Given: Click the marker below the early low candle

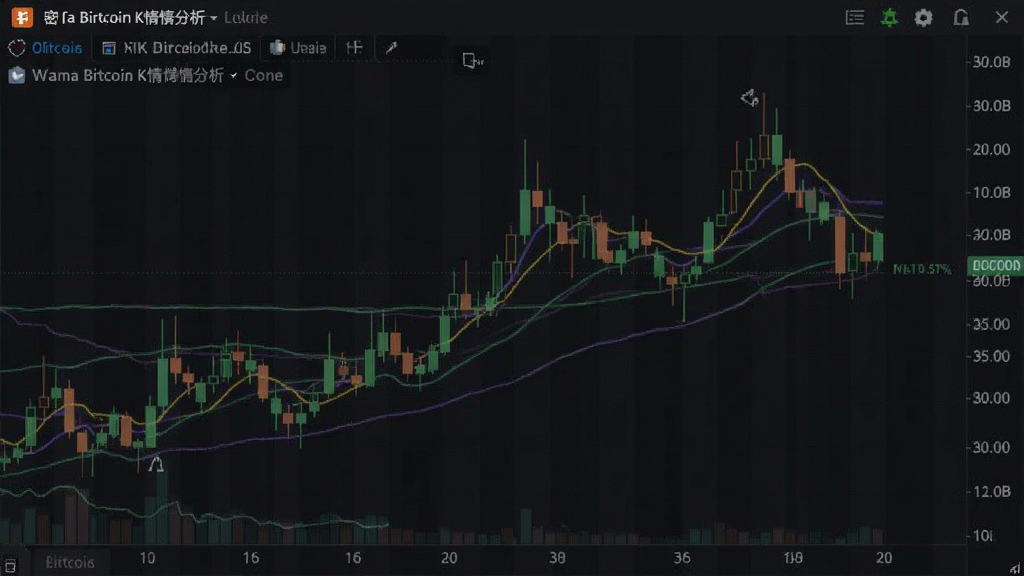Looking at the screenshot, I should (155, 464).
